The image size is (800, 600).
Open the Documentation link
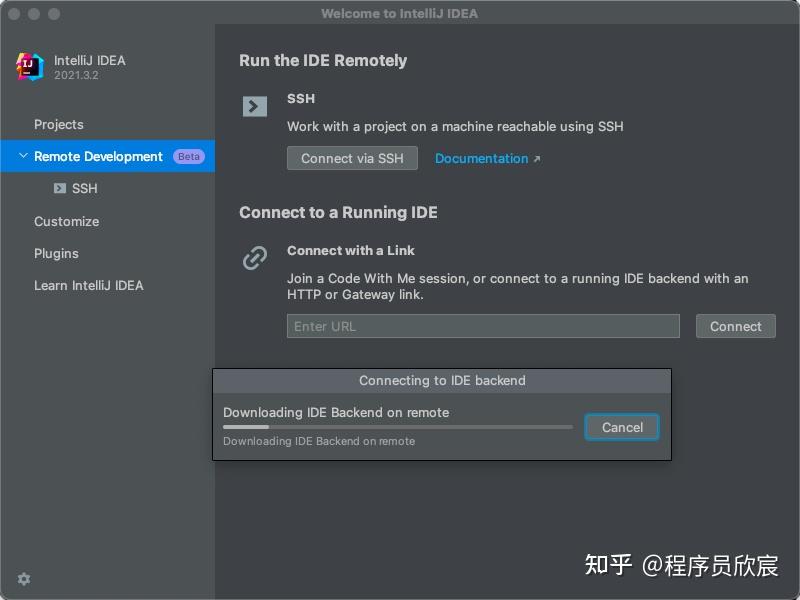[480, 158]
